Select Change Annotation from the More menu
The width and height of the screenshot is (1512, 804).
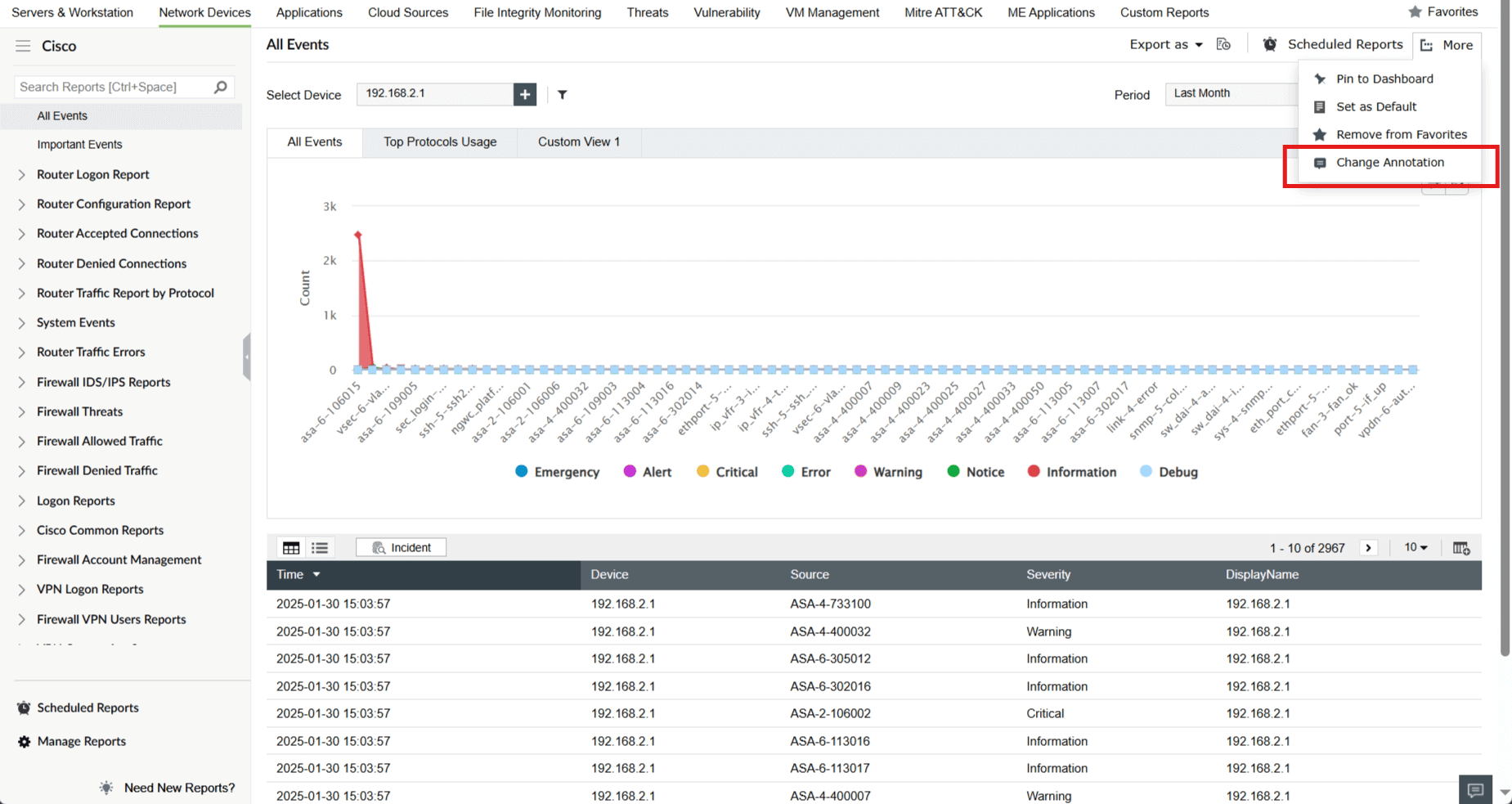click(1389, 162)
